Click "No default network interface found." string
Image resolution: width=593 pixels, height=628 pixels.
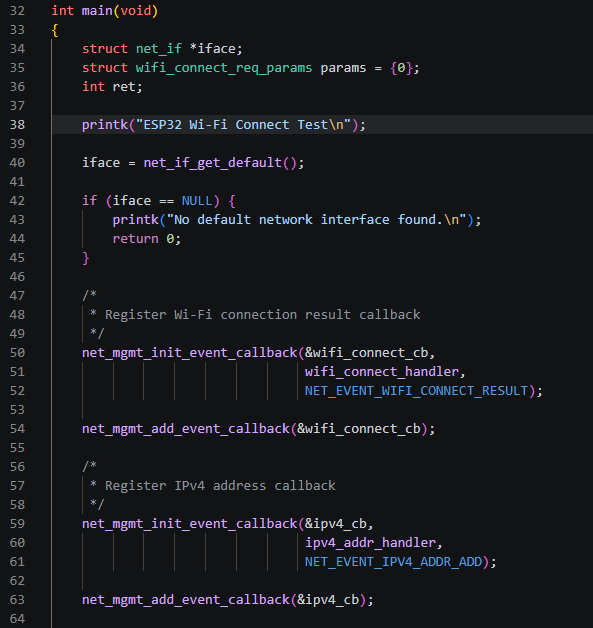[316, 220]
